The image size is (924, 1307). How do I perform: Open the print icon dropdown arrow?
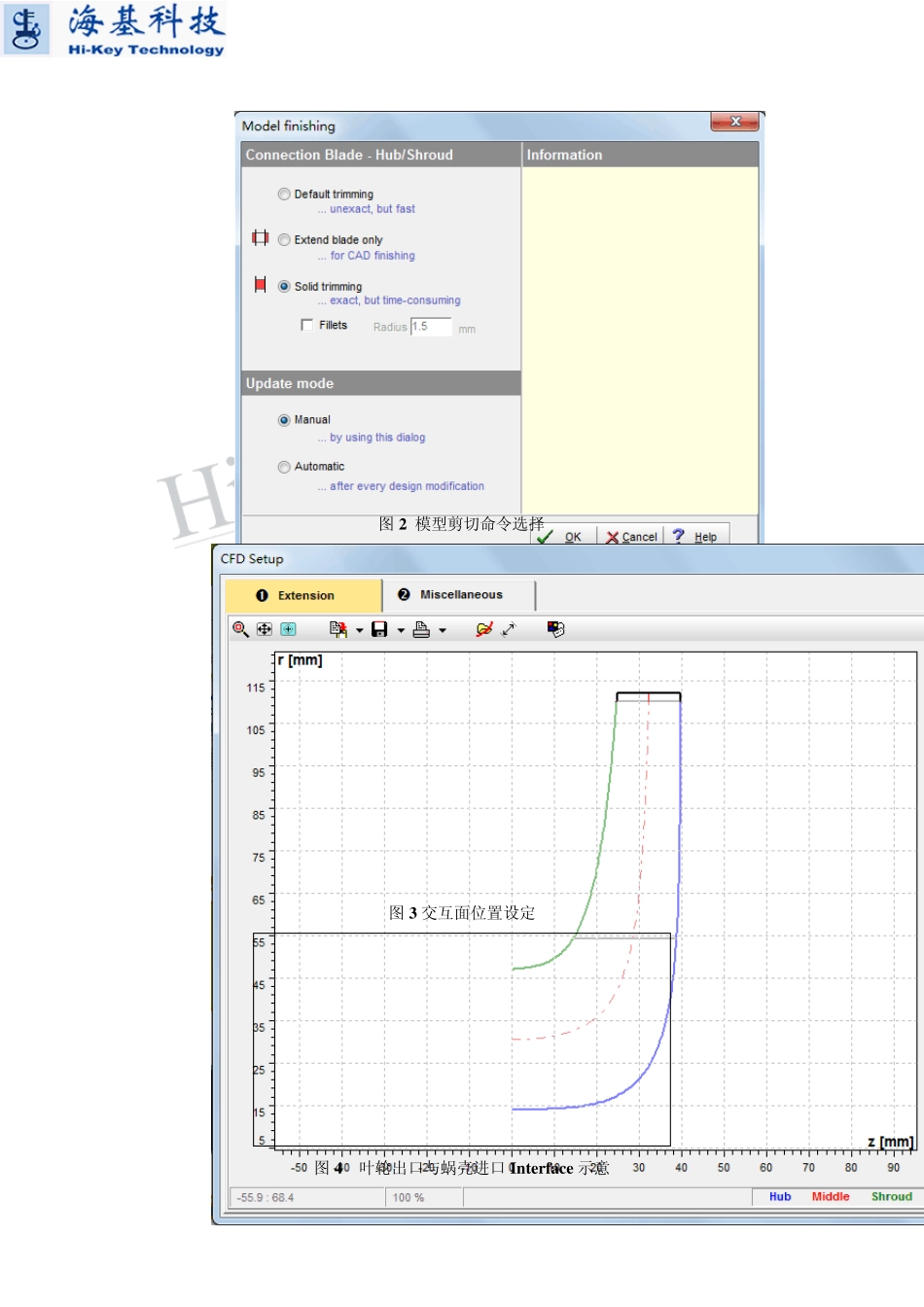point(443,630)
